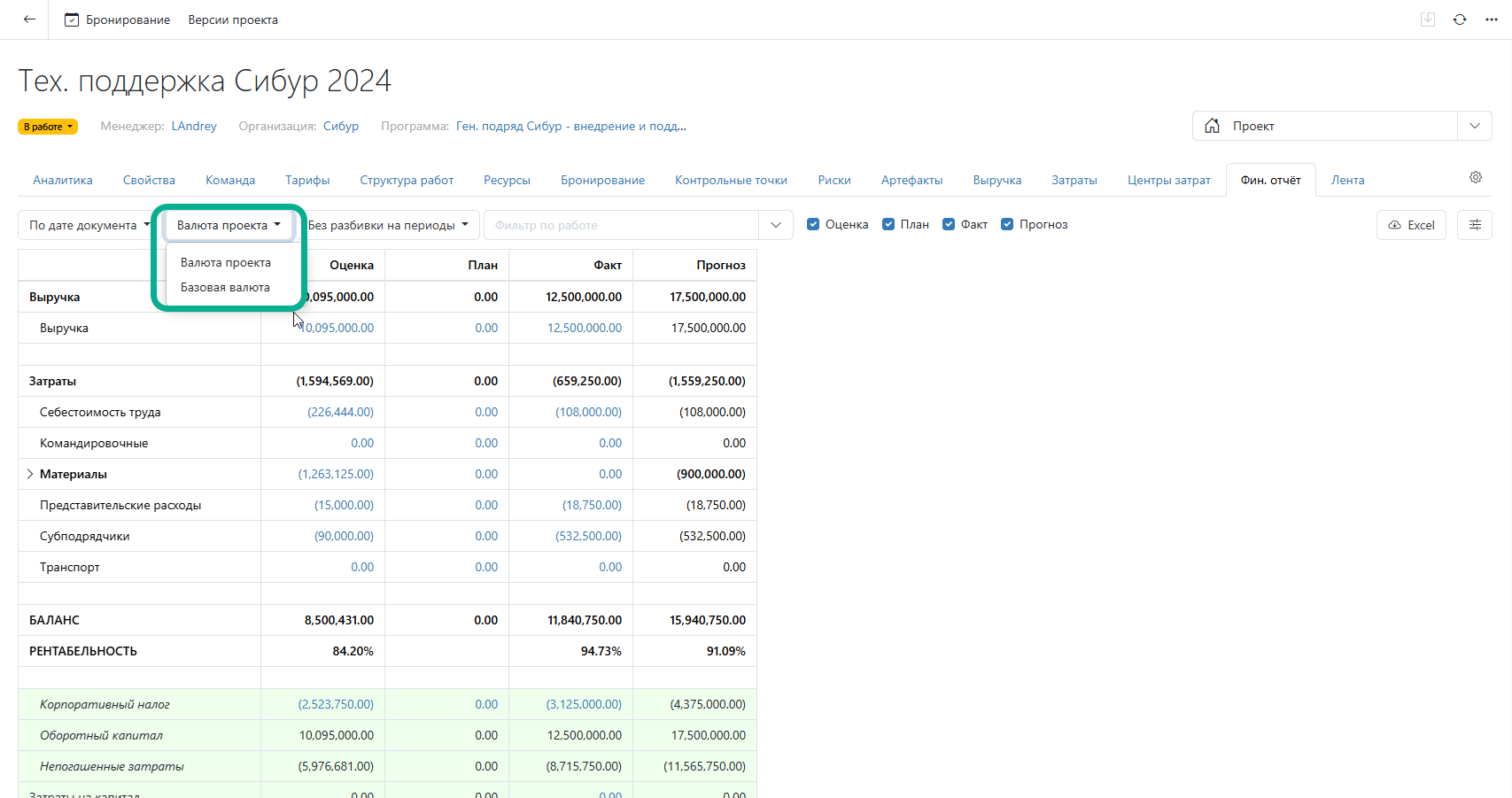Open the Контрольные точки tab
This screenshot has width=1512, height=798.
731,180
